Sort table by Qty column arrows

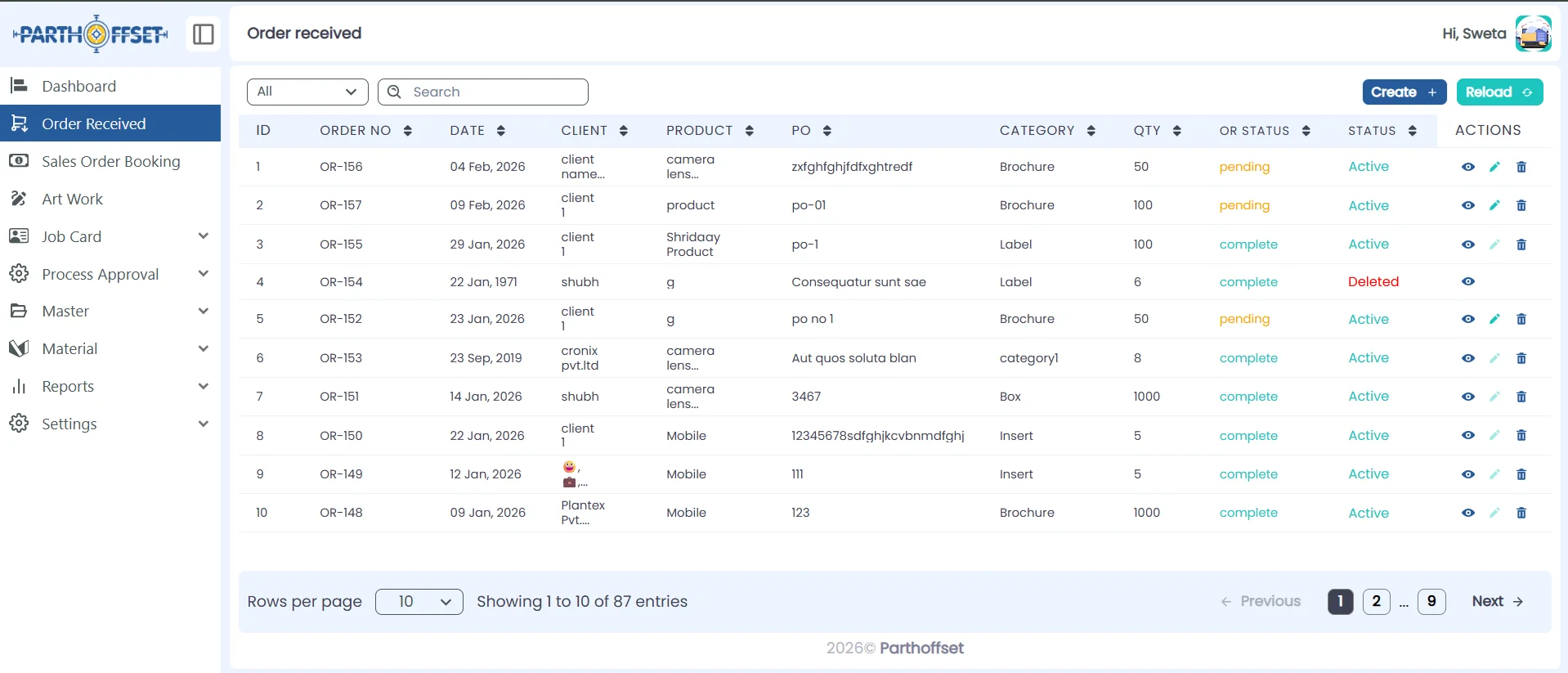[1176, 131]
